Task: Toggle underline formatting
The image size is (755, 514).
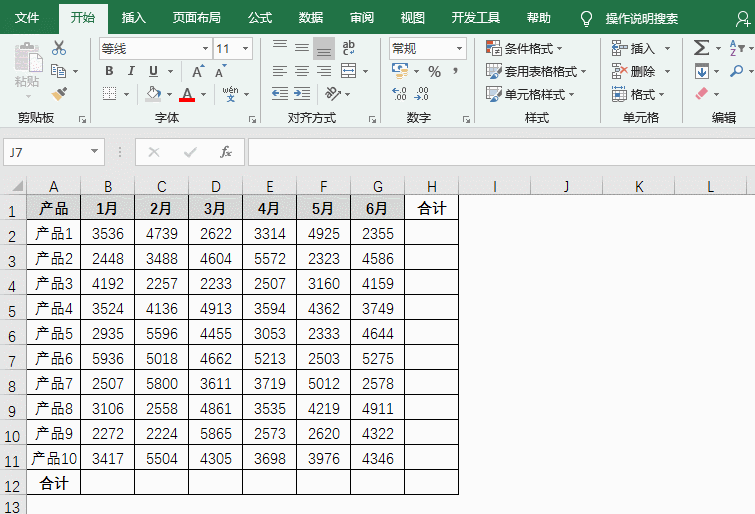Action: pyautogui.click(x=154, y=71)
